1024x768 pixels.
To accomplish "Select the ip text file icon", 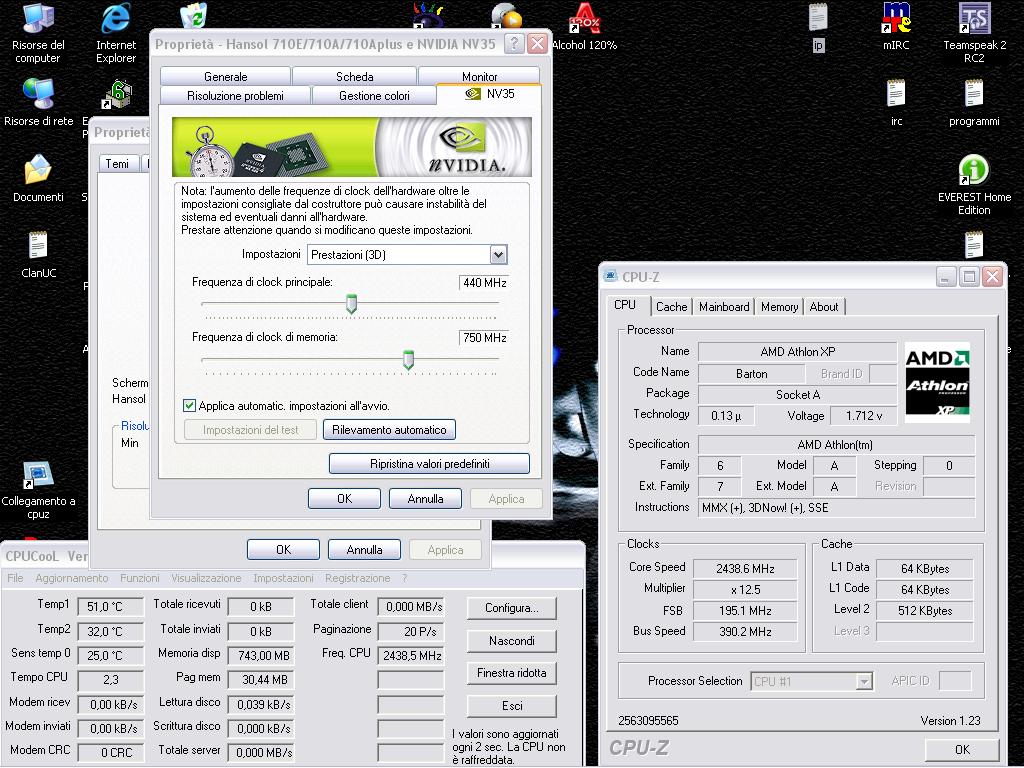I will (x=818, y=27).
